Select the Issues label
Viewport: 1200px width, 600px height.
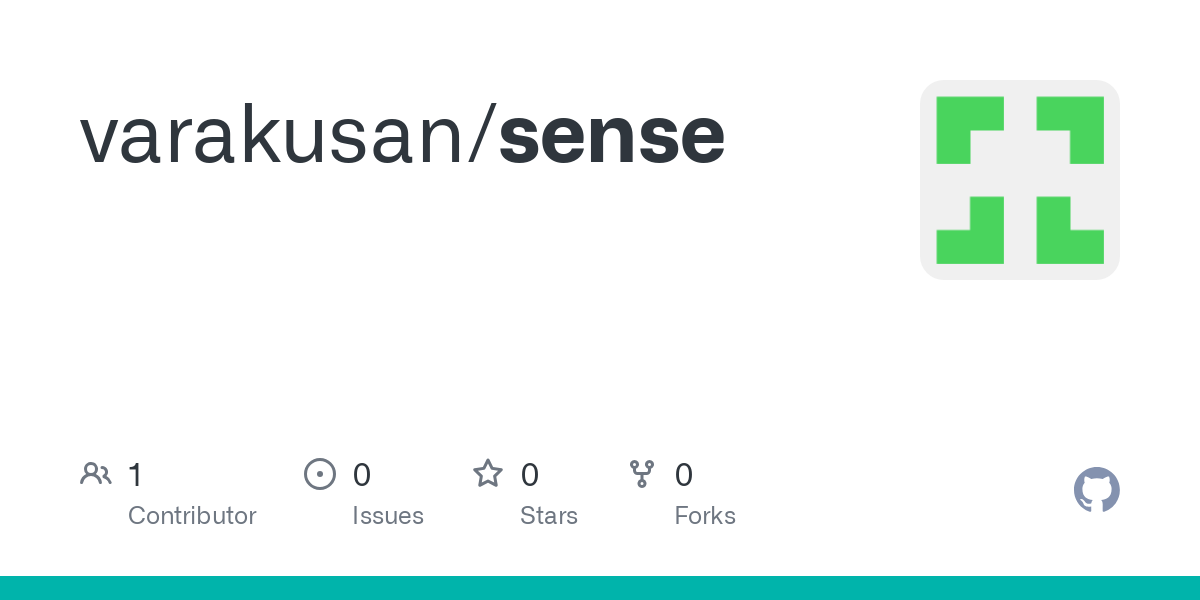(388, 516)
